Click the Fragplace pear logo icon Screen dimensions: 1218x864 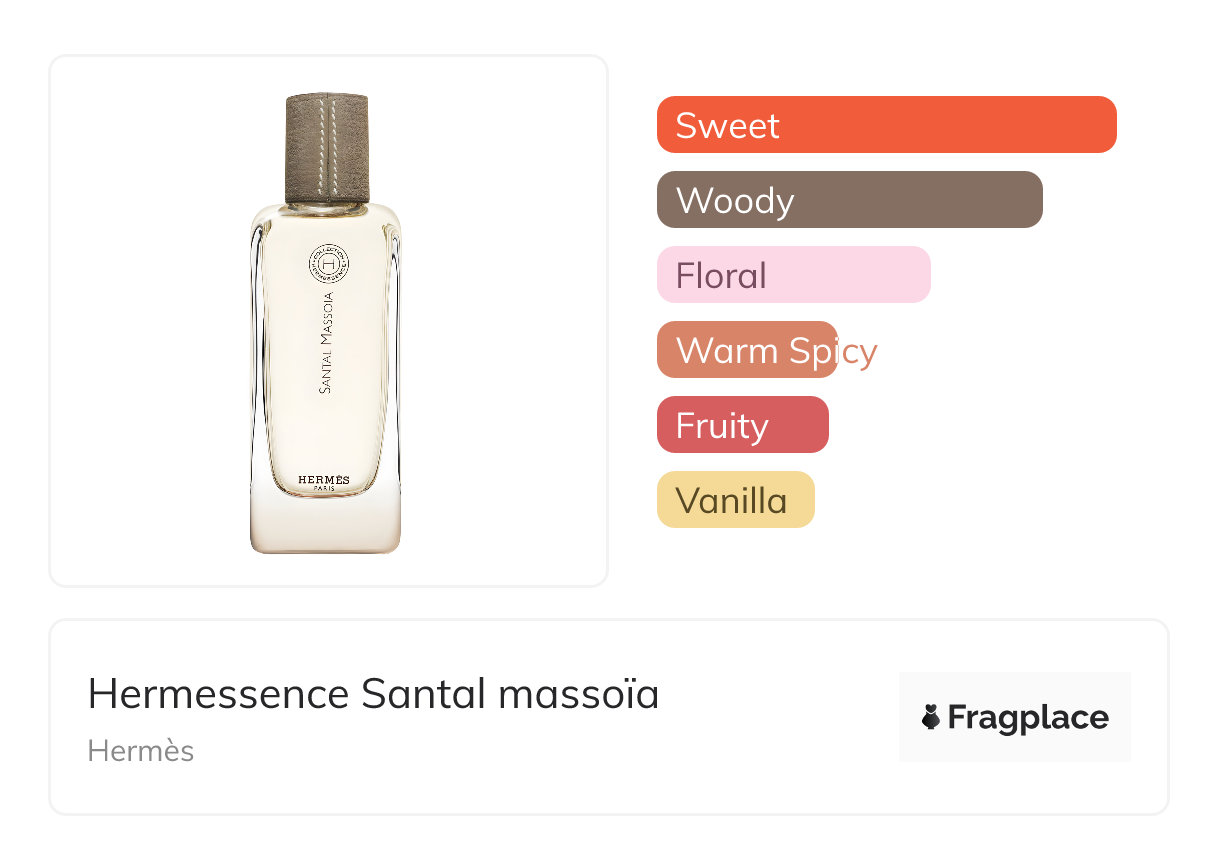[931, 717]
